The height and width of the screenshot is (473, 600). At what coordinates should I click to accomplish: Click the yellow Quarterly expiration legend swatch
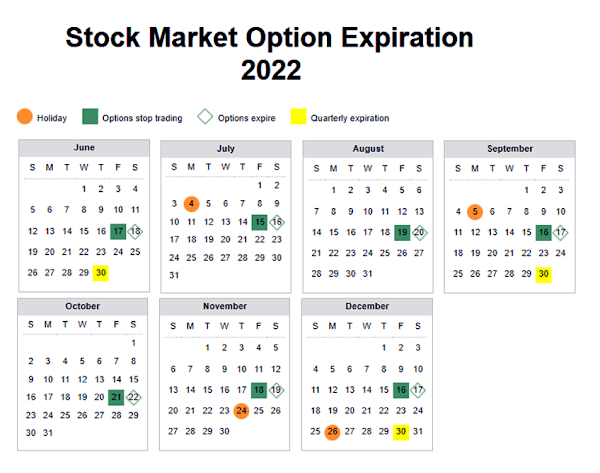[x=297, y=117]
